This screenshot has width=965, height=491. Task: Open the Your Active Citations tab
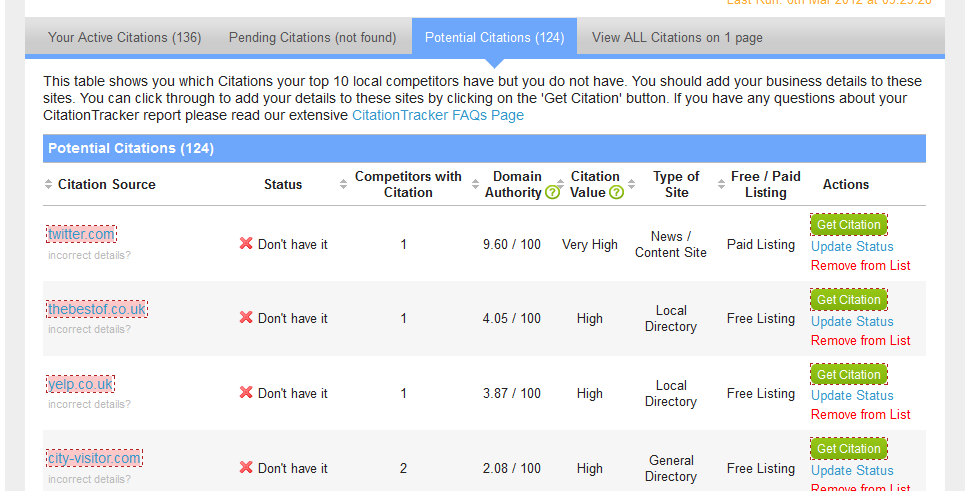[124, 38]
